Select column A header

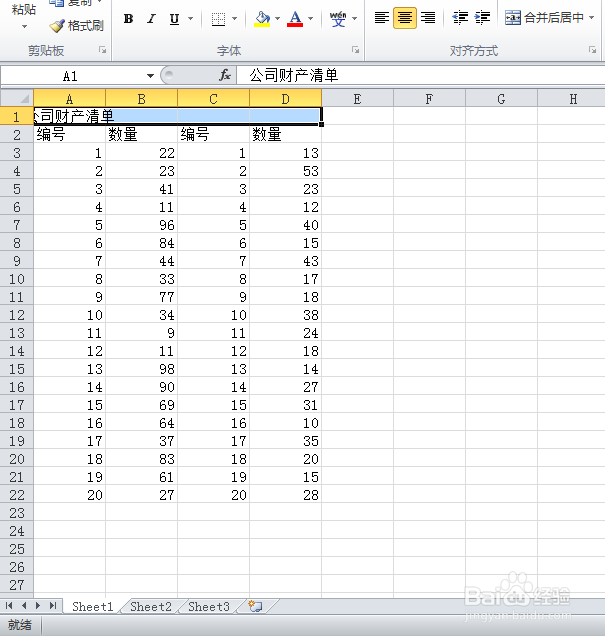pyautogui.click(x=69, y=99)
